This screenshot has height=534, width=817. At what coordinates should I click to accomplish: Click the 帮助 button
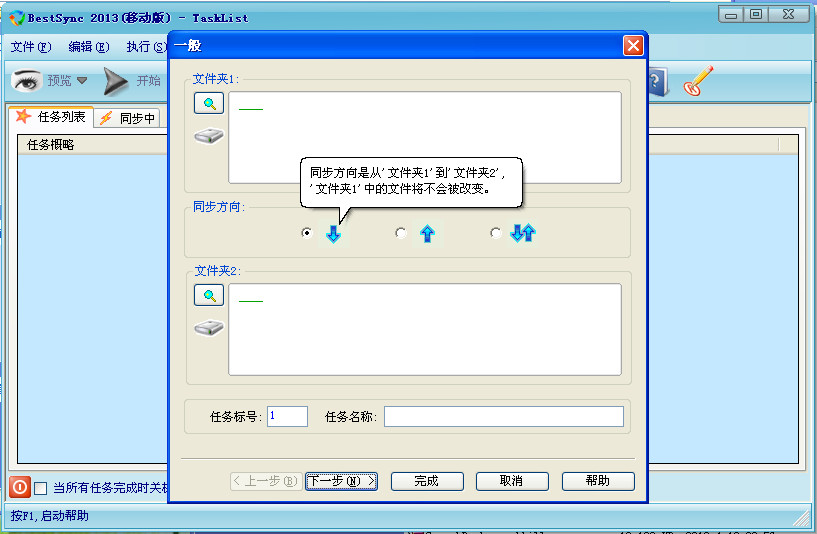[x=598, y=481]
